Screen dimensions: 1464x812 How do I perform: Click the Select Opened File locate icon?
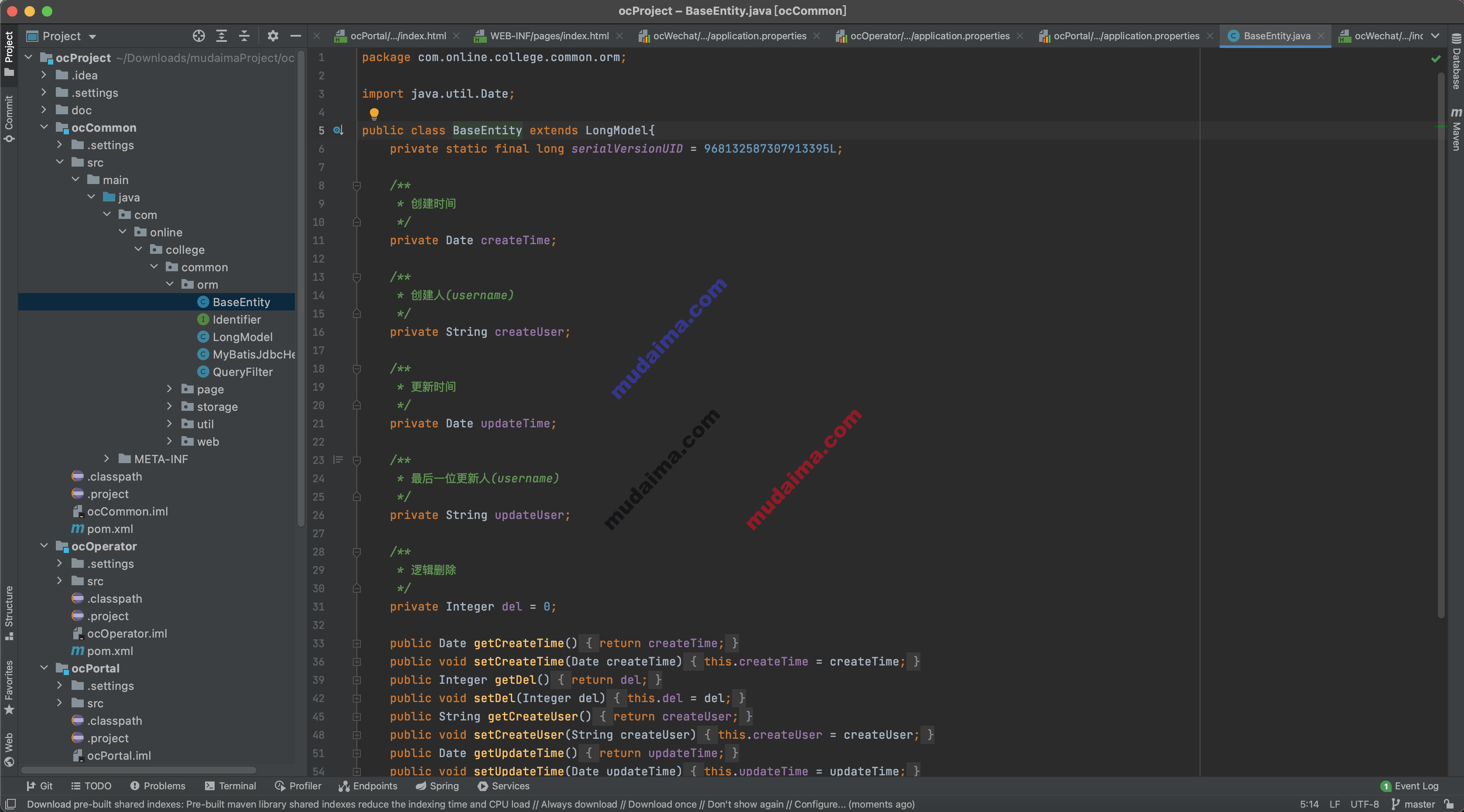coord(198,36)
